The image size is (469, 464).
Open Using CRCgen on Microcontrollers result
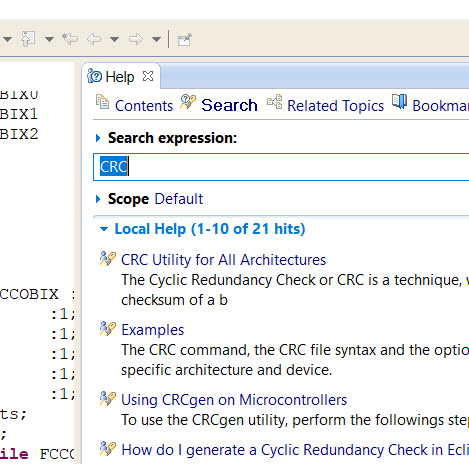[234, 400]
